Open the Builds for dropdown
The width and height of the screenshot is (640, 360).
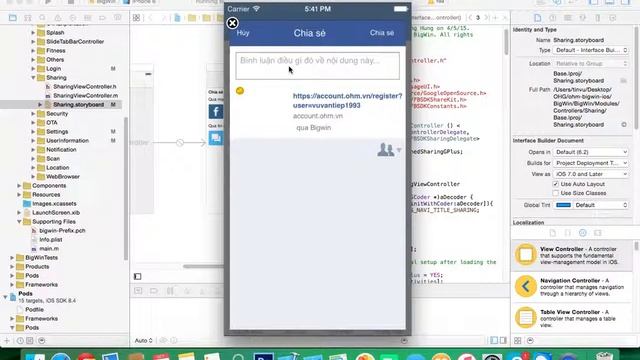click(x=591, y=163)
